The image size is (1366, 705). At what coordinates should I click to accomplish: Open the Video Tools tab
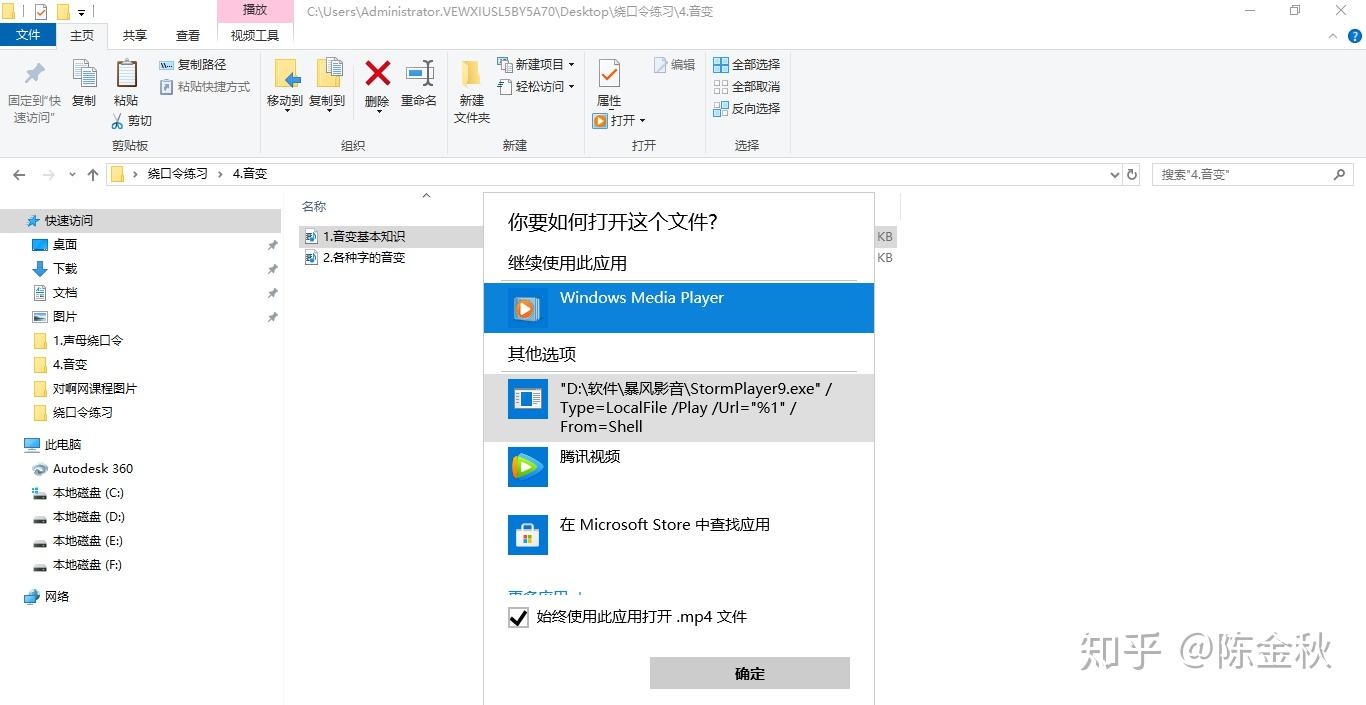click(x=255, y=35)
